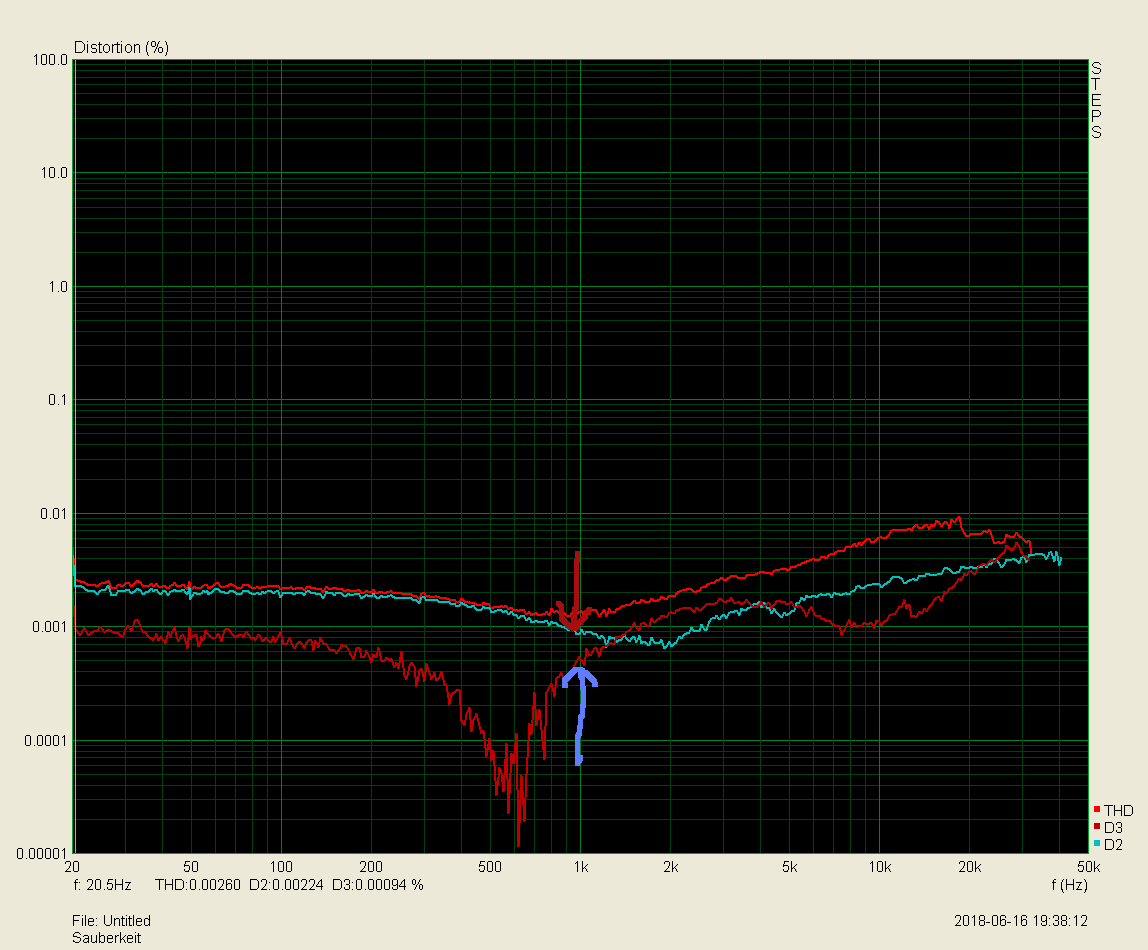The width and height of the screenshot is (1148, 950).
Task: Click the THD:0.00260 readout value
Action: pos(198,885)
